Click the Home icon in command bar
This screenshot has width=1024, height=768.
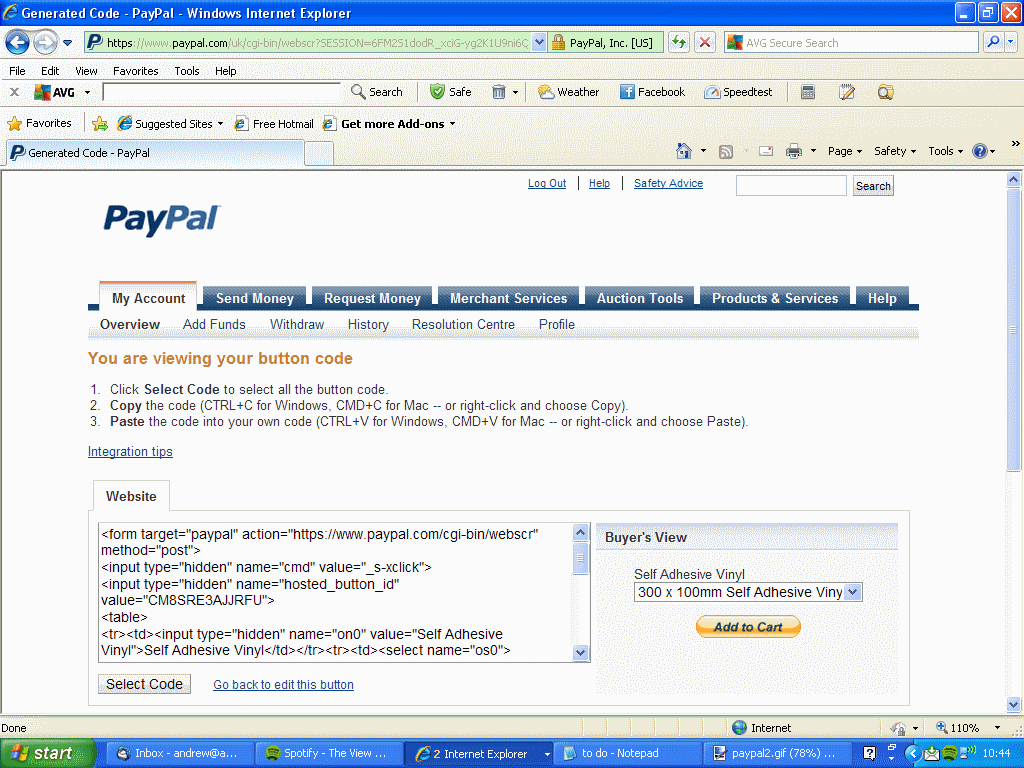(683, 151)
